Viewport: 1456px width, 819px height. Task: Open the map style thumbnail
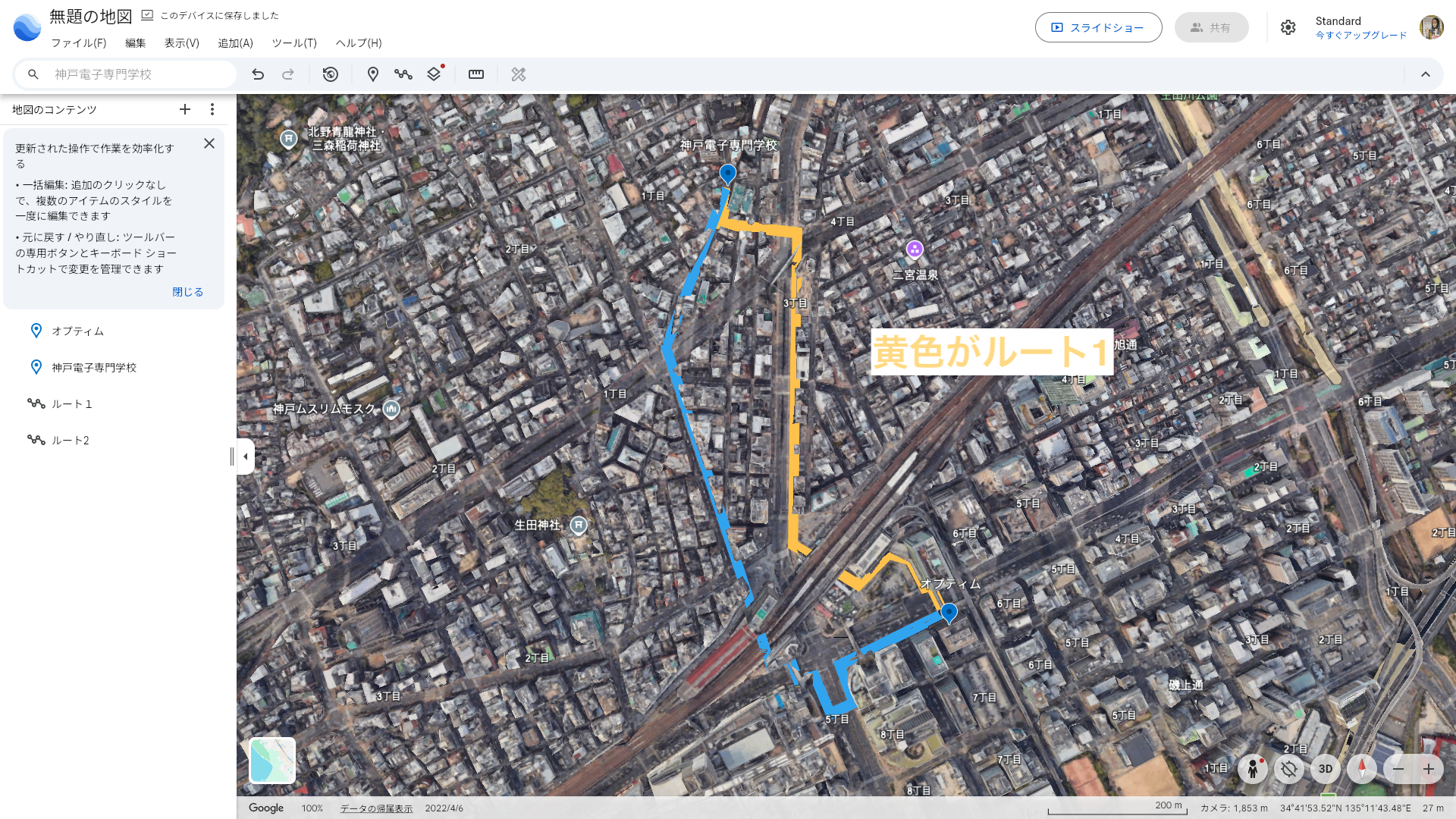(272, 761)
